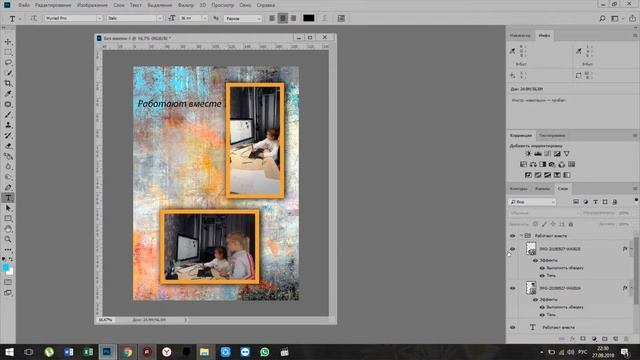Image resolution: width=640 pixels, height=360 pixels.
Task: Toggle stroke effect on second IMG layer
Action: pos(542,307)
